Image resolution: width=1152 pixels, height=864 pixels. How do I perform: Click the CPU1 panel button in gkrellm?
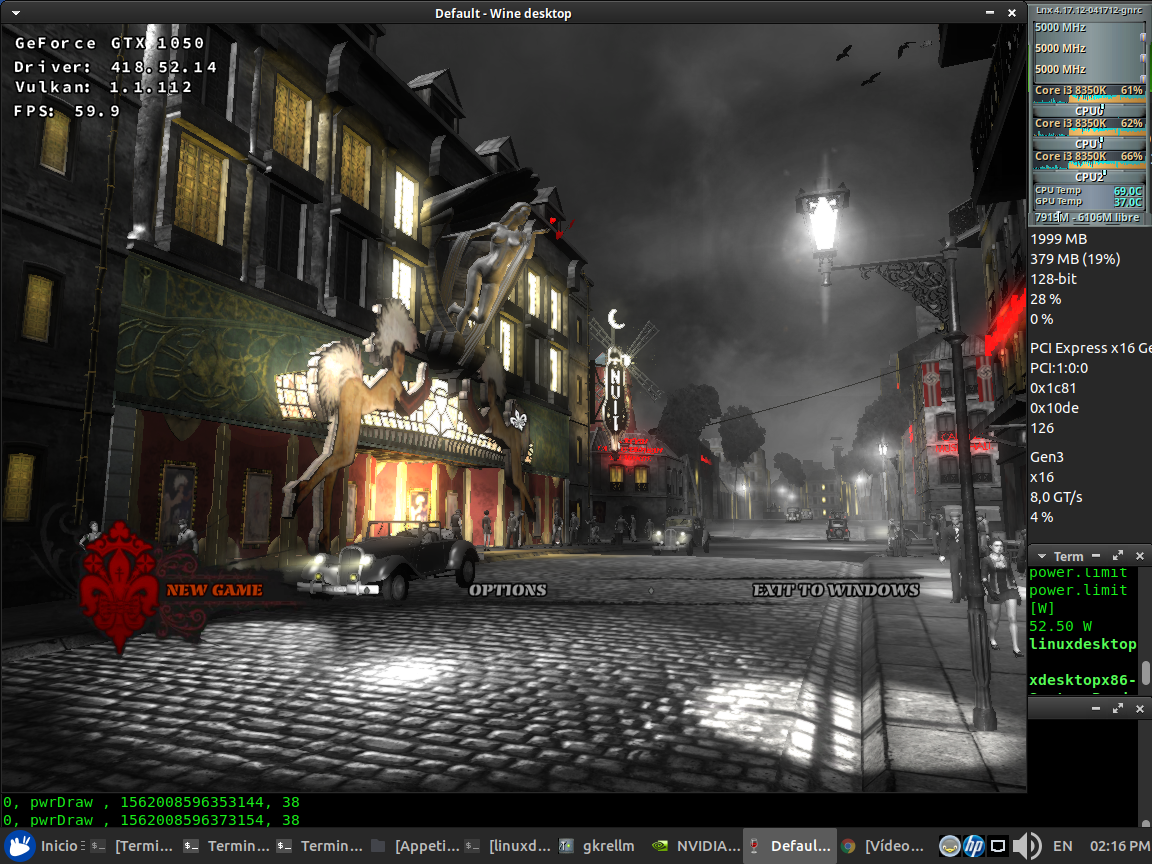click(x=1090, y=144)
